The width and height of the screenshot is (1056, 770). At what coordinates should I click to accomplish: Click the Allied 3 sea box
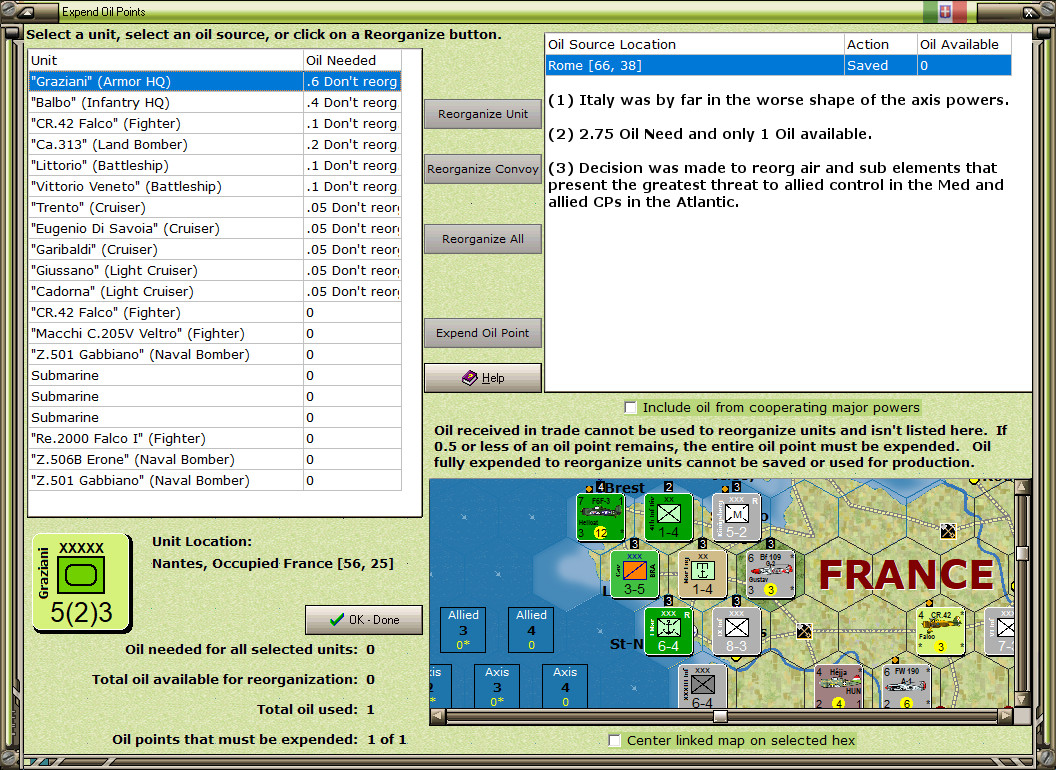[x=463, y=630]
